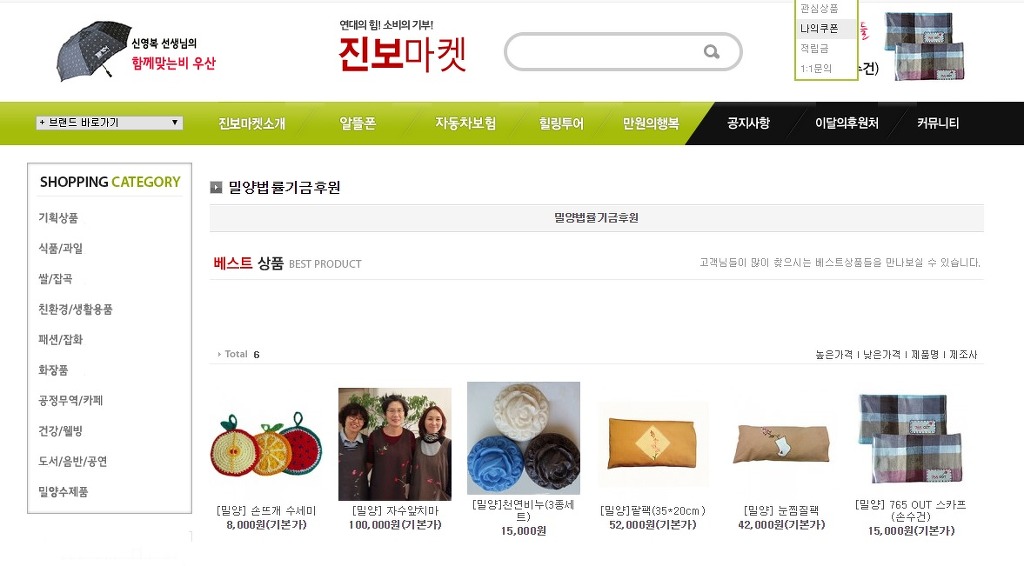Open the 식품/과일 category
1024x566 pixels.
61,248
